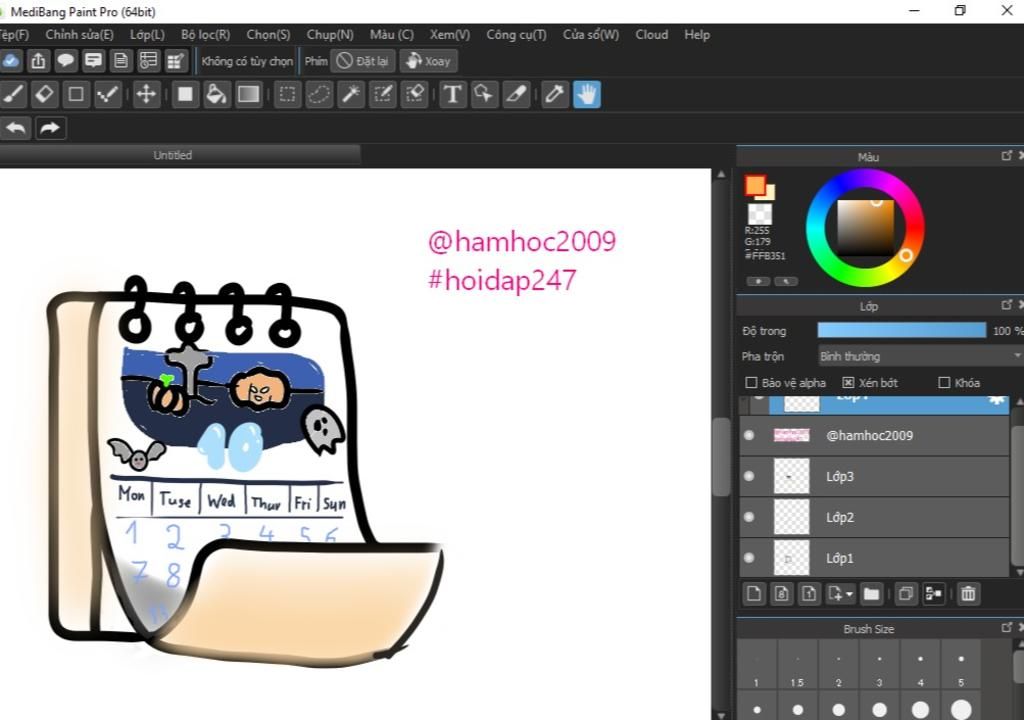
Task: Create a new layer folder
Action: pos(871,594)
